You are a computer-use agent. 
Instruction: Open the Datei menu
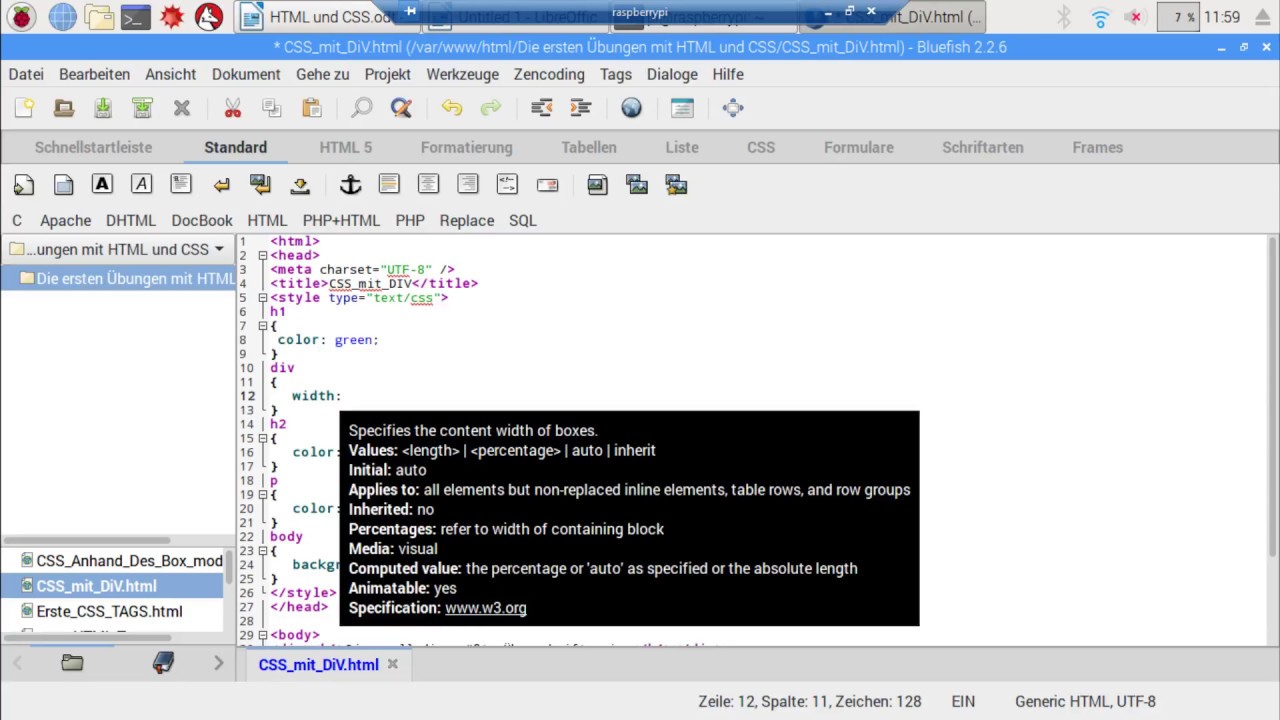click(x=26, y=74)
